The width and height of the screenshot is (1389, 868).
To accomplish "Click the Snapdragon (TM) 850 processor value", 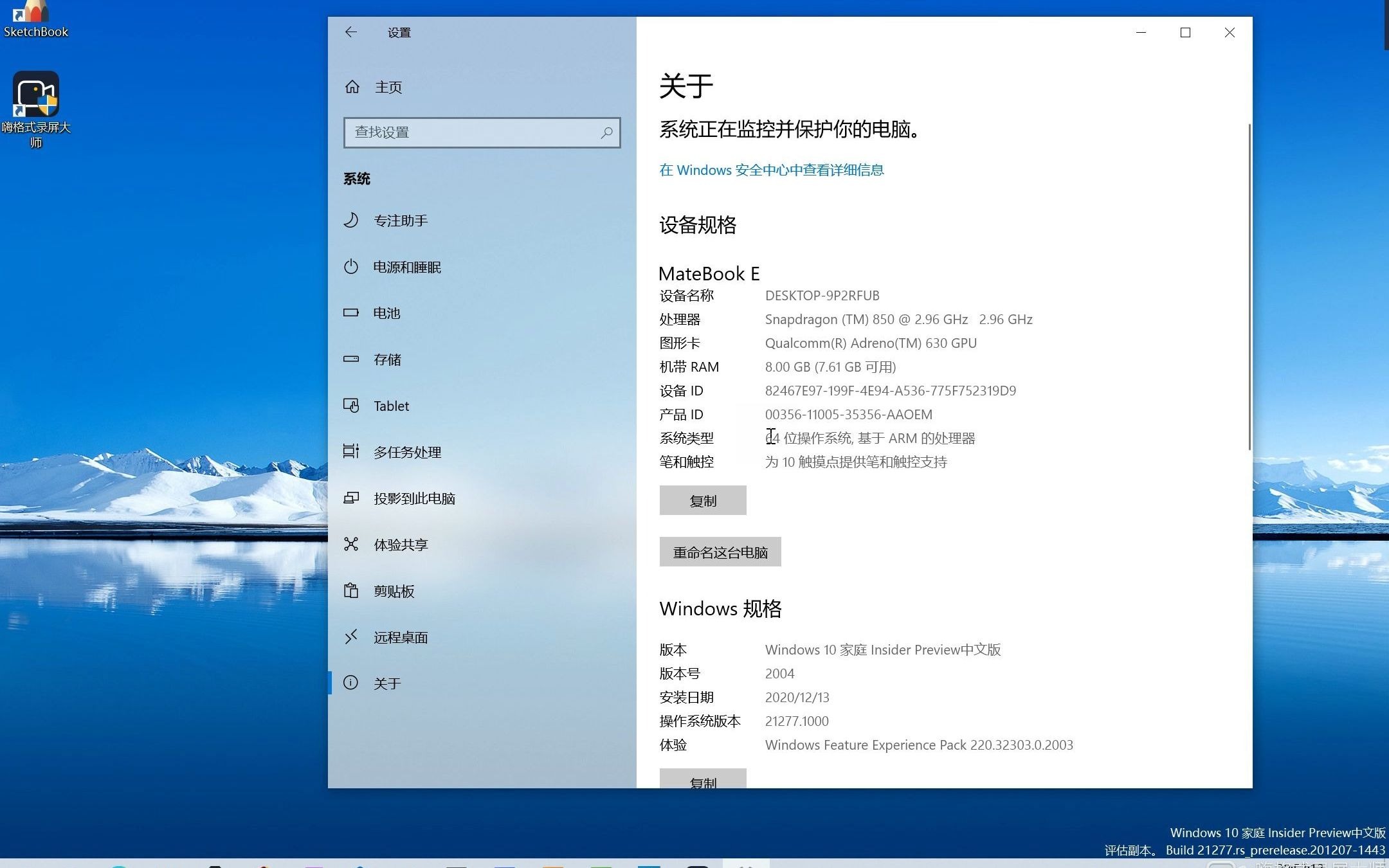I will (x=898, y=320).
